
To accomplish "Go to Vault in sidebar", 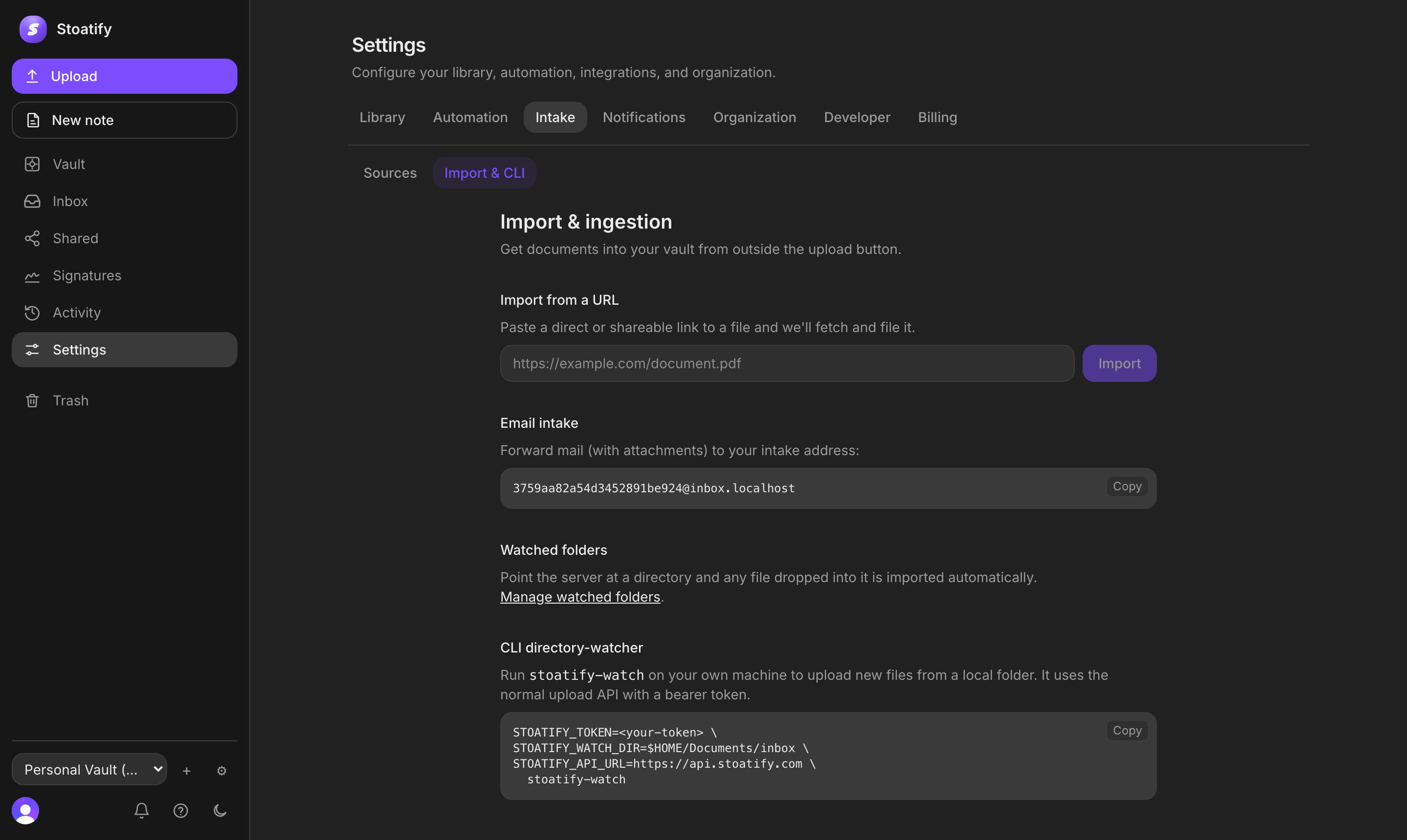I will coord(125,164).
